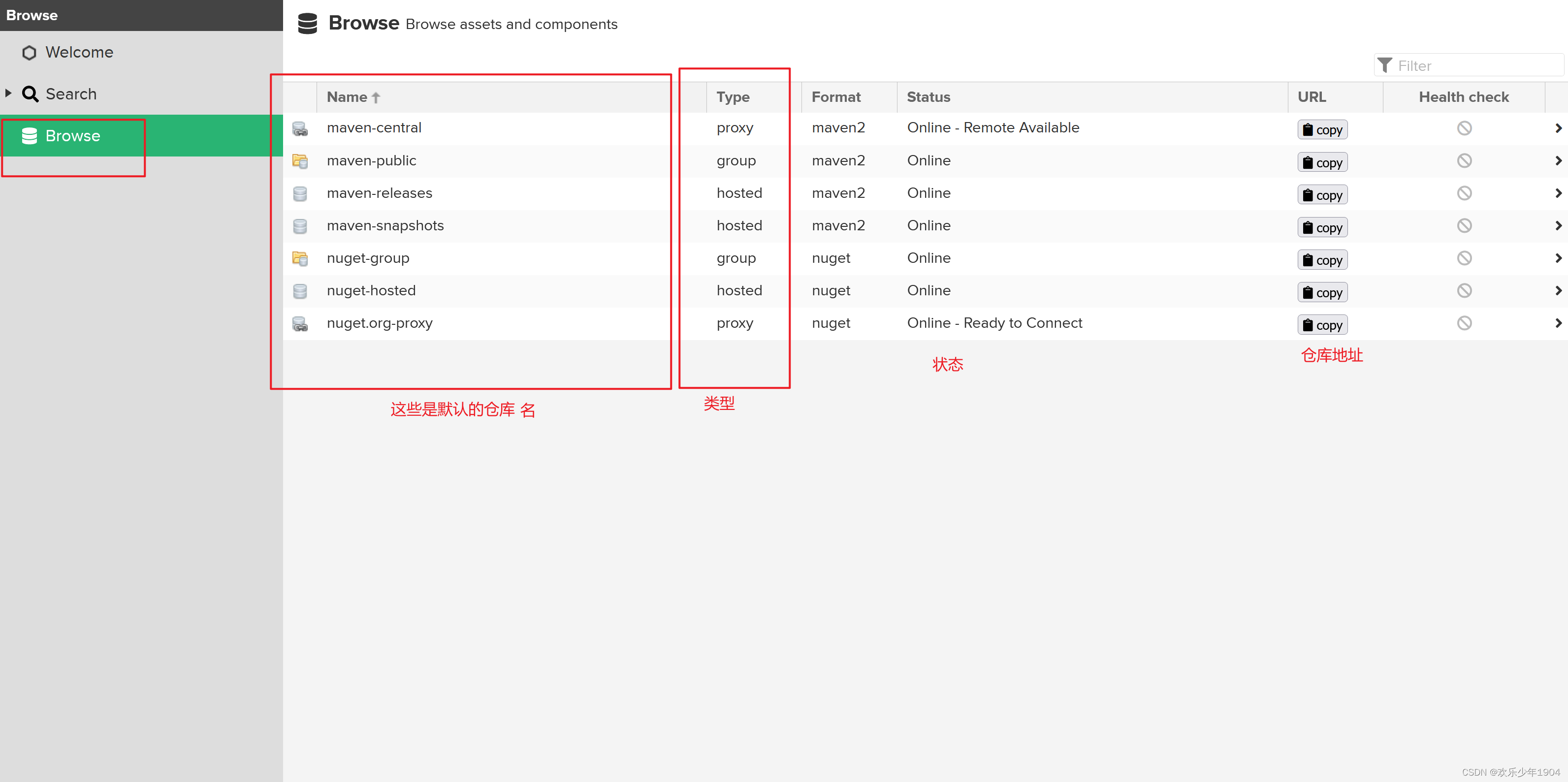Click the maven-central proxy repository icon
Screen dimensions: 1568x782
pos(299,128)
